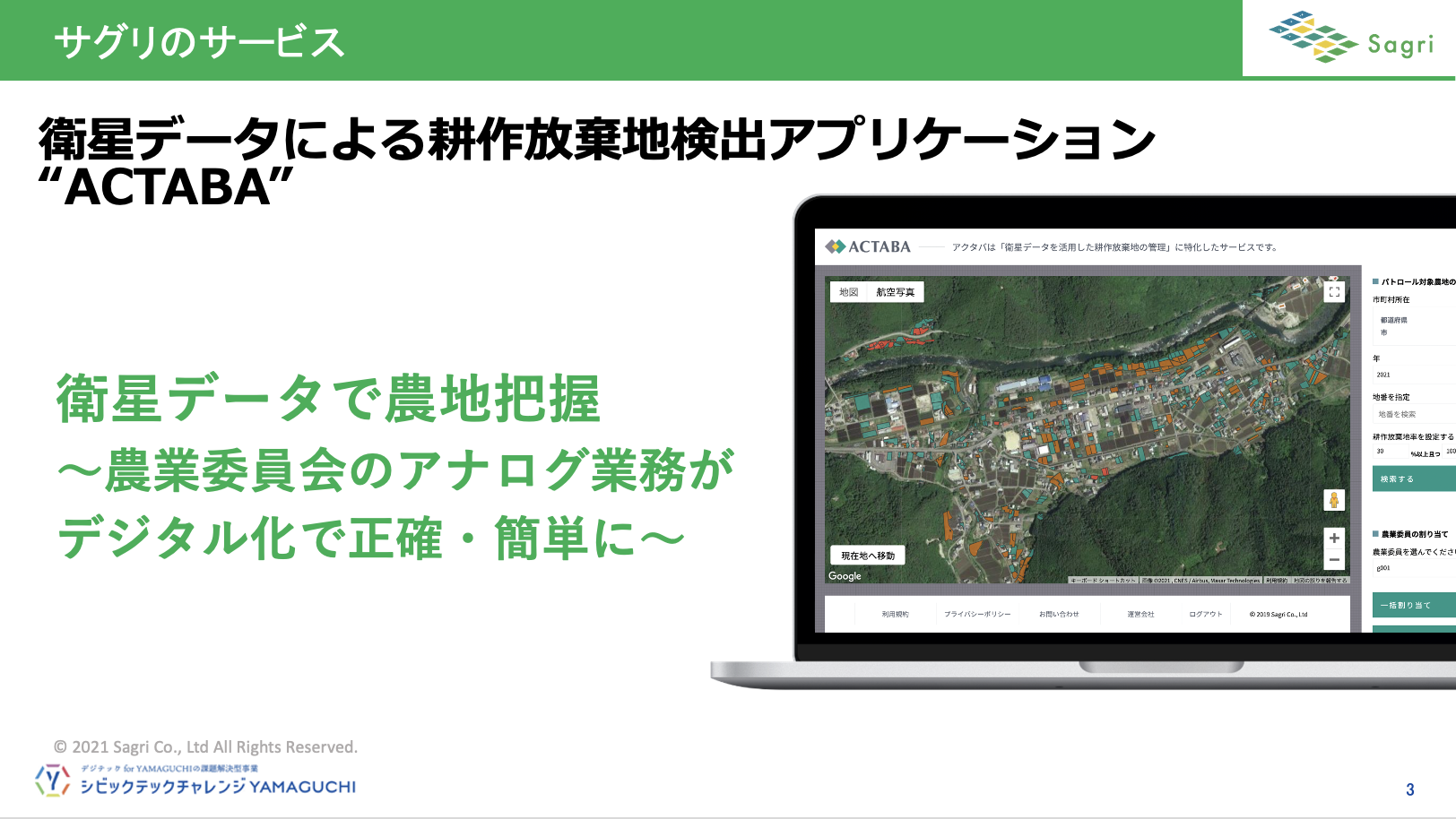
Task: Zoom in on the map
Action: [1334, 538]
